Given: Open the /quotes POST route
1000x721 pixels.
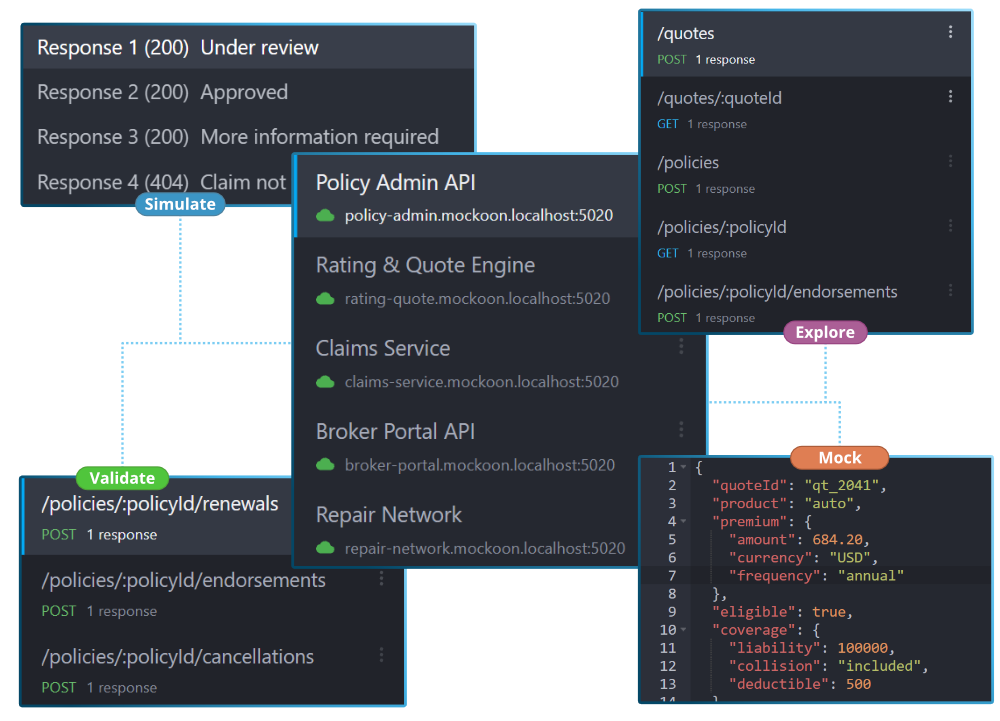Looking at the screenshot, I should click(806, 45).
